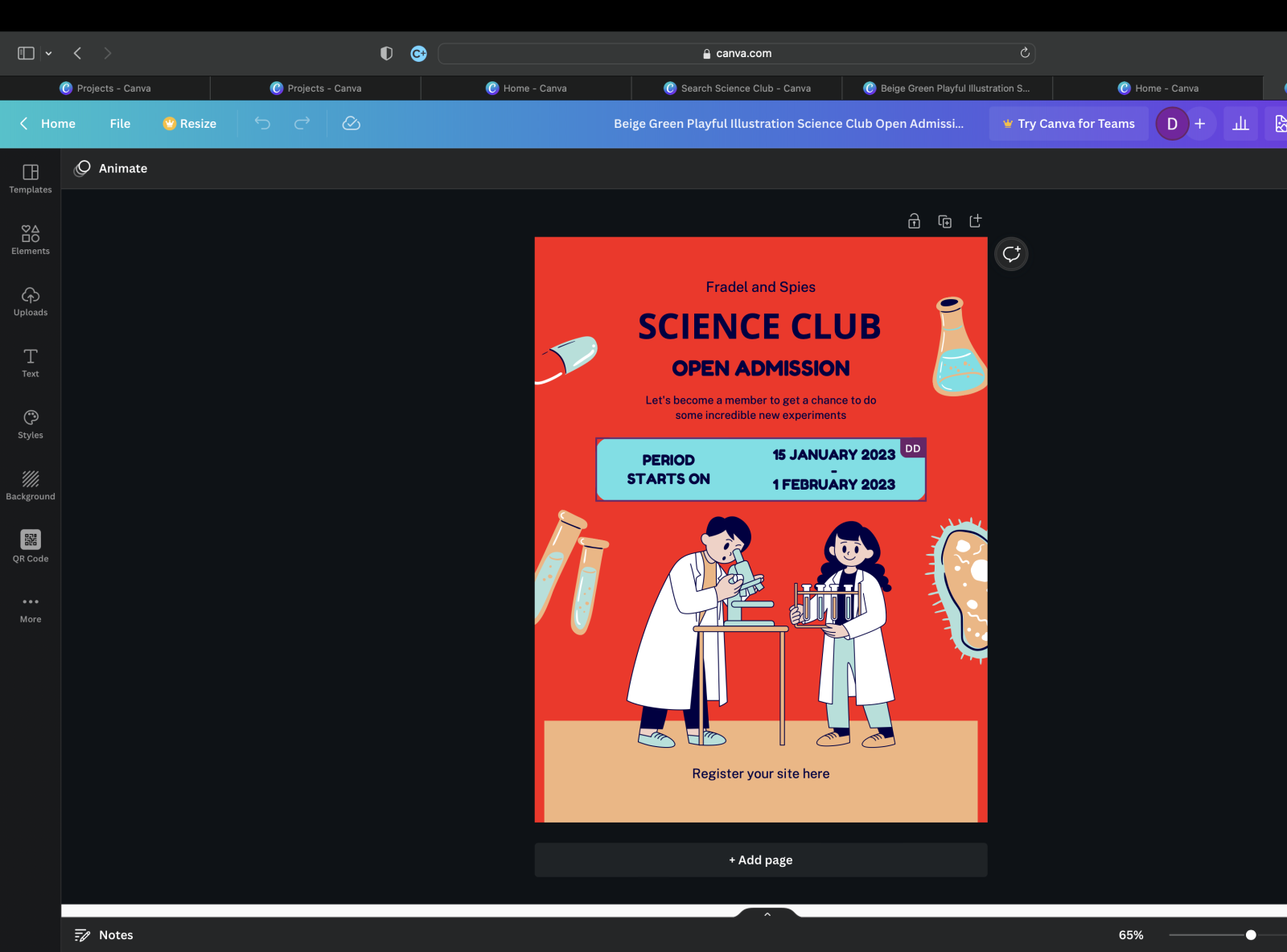Viewport: 1287px width, 952px height.
Task: Open the File menu
Action: (119, 123)
